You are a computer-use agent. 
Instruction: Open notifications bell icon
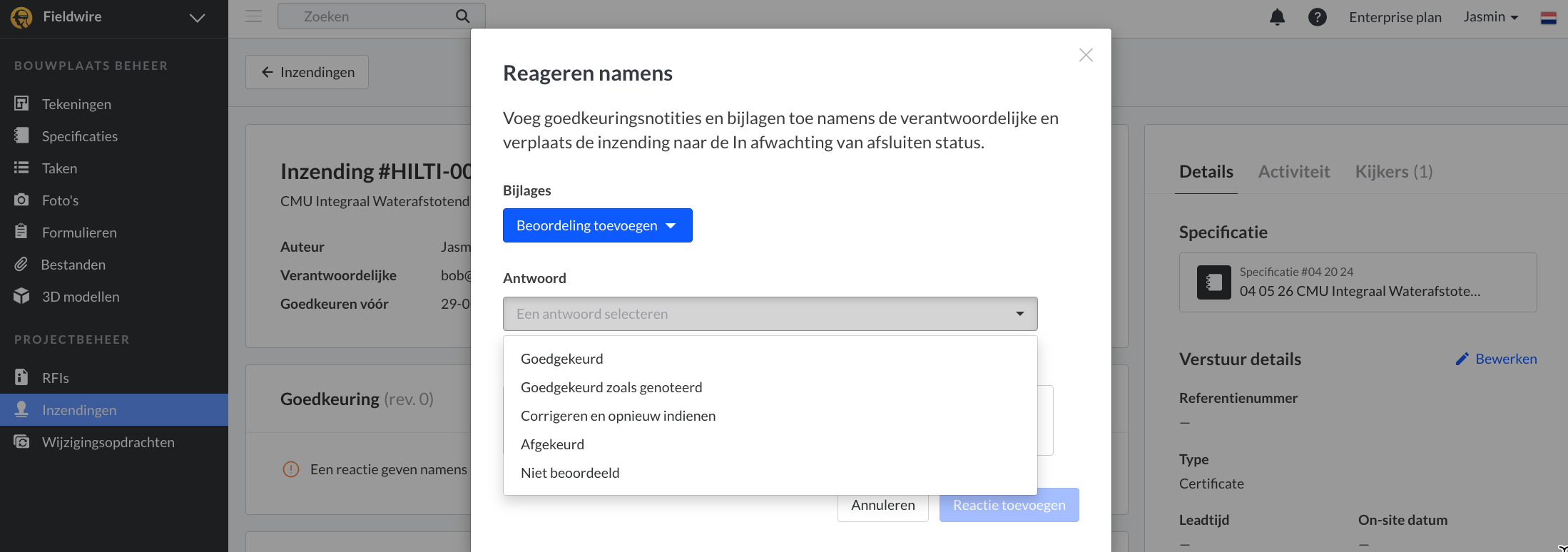click(1278, 17)
